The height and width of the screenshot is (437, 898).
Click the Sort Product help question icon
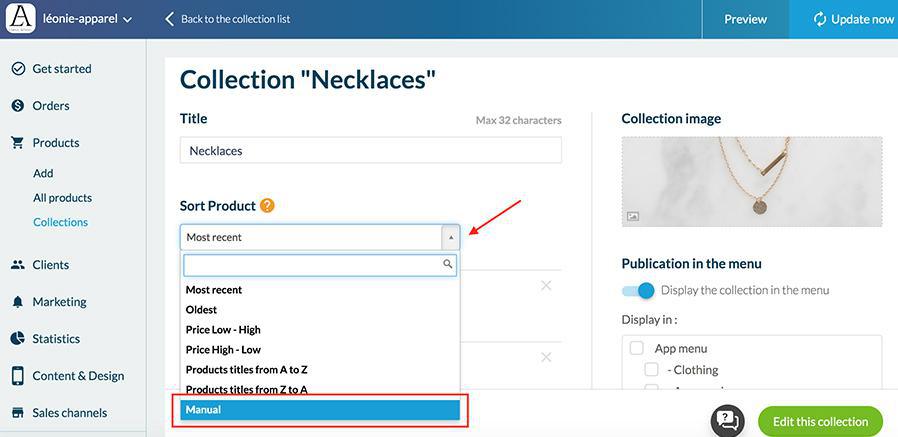267,206
